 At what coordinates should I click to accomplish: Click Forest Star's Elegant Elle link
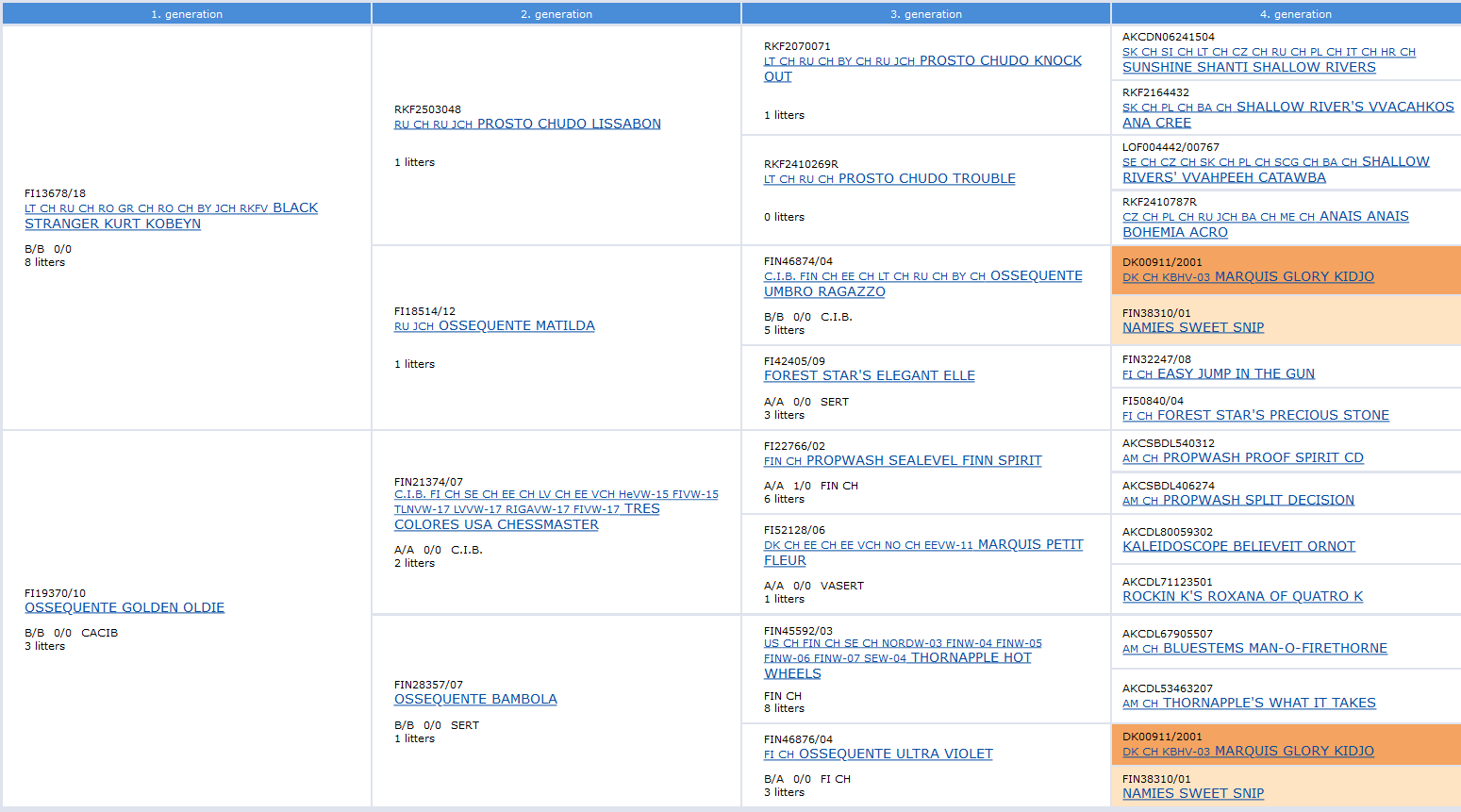869,375
